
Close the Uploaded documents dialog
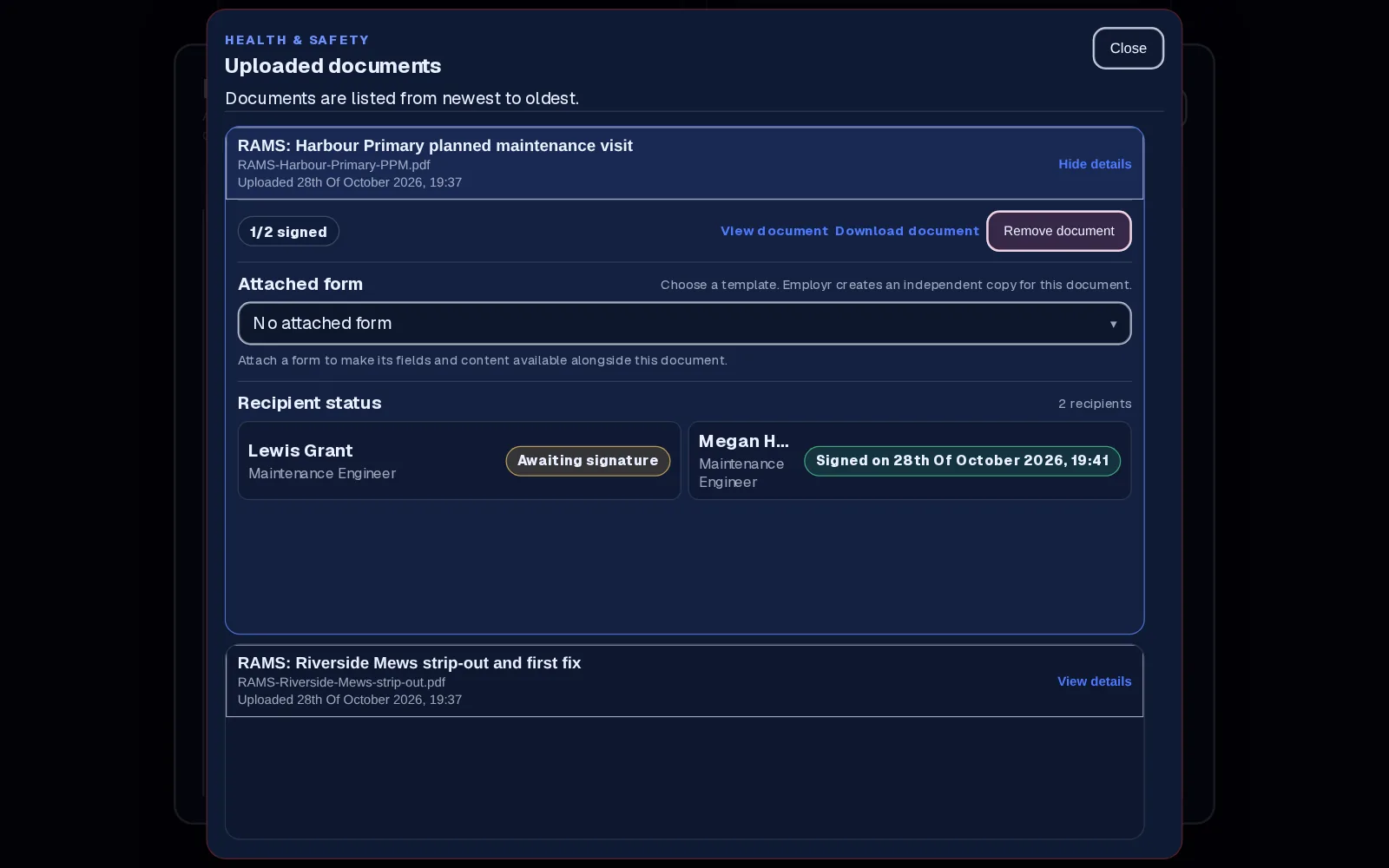click(1128, 49)
